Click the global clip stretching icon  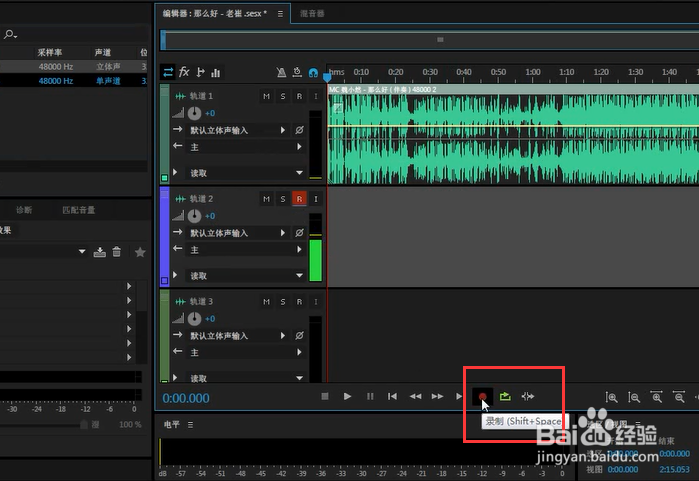[x=297, y=72]
